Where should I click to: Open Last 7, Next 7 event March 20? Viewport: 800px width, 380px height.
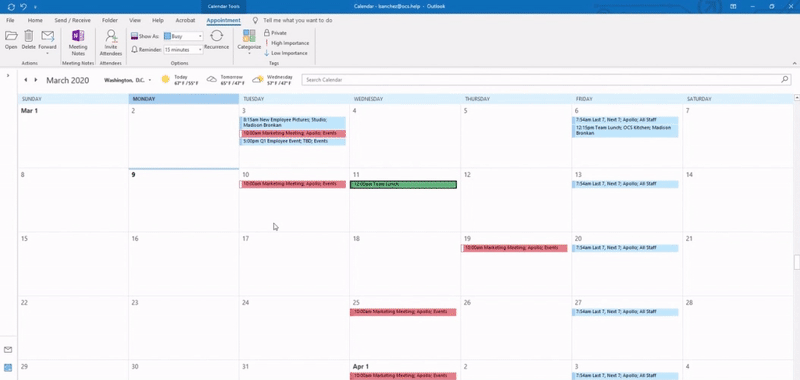coord(626,248)
